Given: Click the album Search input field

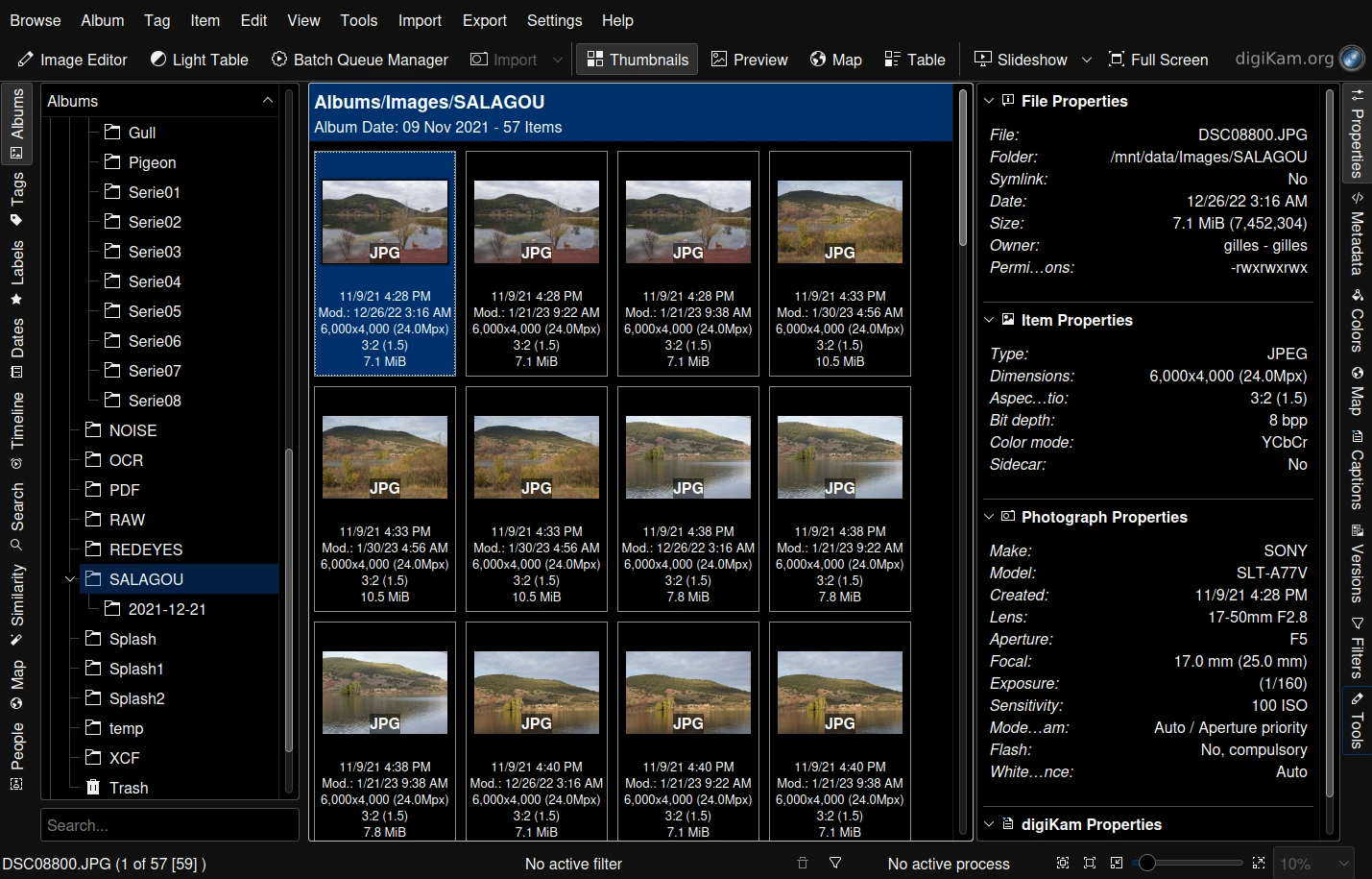Looking at the screenshot, I should click(169, 825).
